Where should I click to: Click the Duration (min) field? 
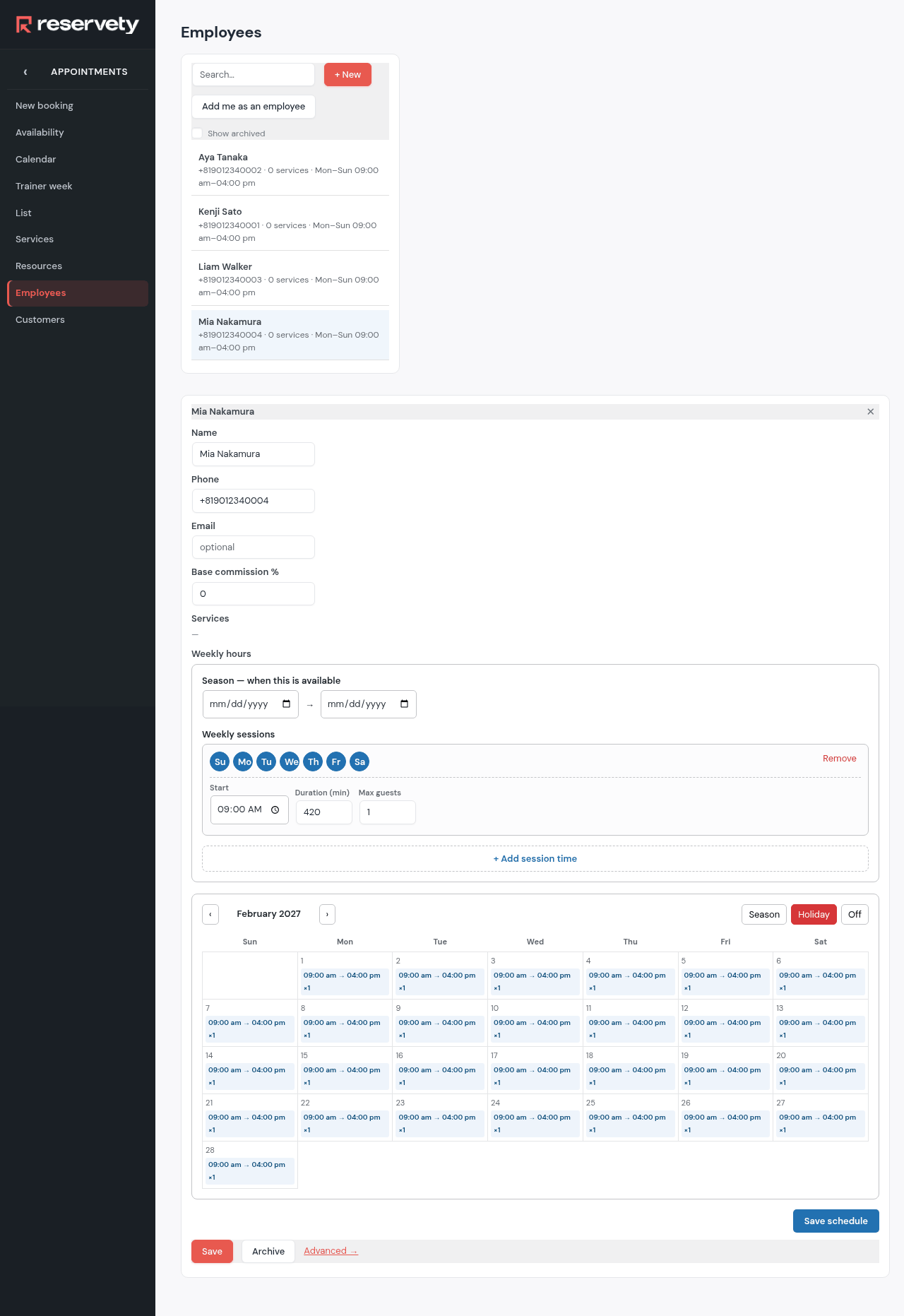(324, 812)
